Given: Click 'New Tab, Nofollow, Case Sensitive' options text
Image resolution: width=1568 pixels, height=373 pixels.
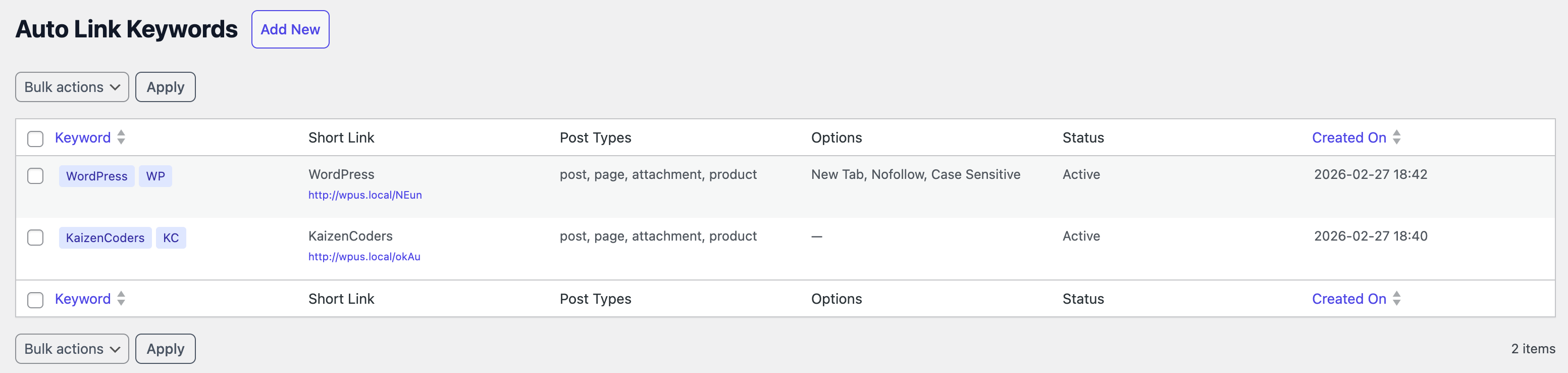Looking at the screenshot, I should tap(915, 174).
